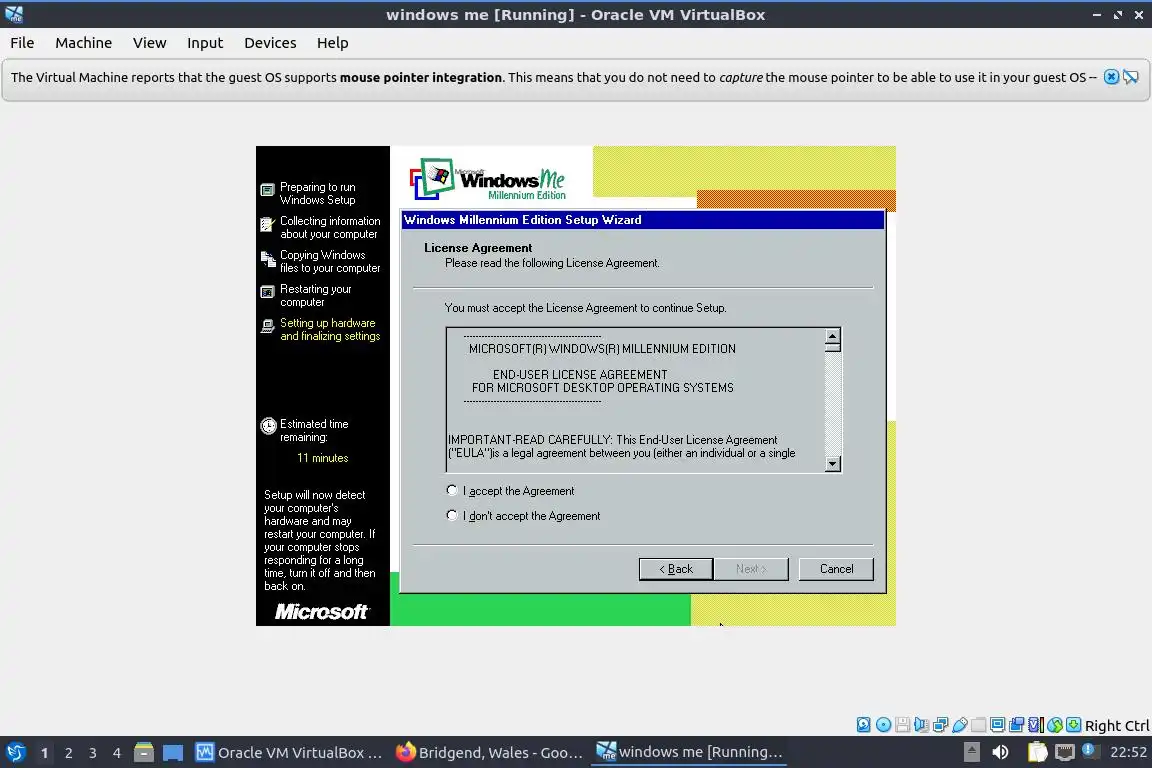Viewport: 1152px width, 768px height.
Task: Switch to virtual desktop 4
Action: pos(117,753)
